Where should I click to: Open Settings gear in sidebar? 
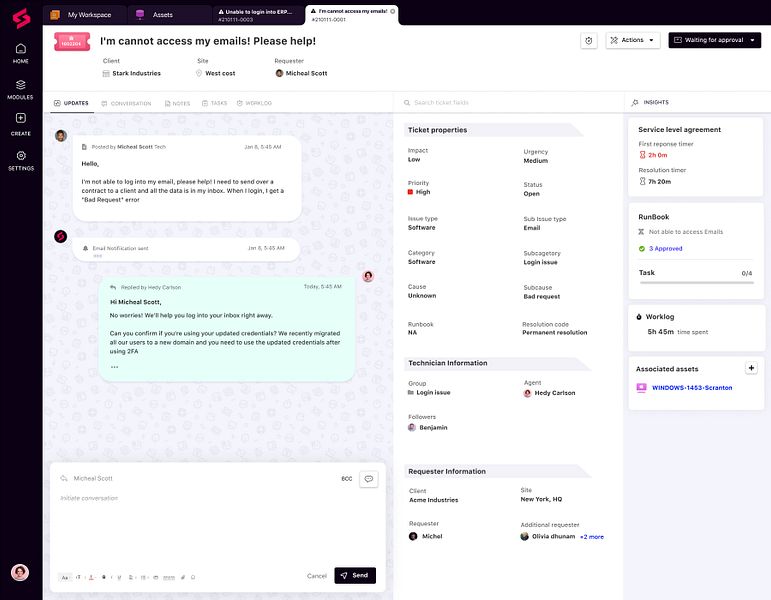(21, 155)
